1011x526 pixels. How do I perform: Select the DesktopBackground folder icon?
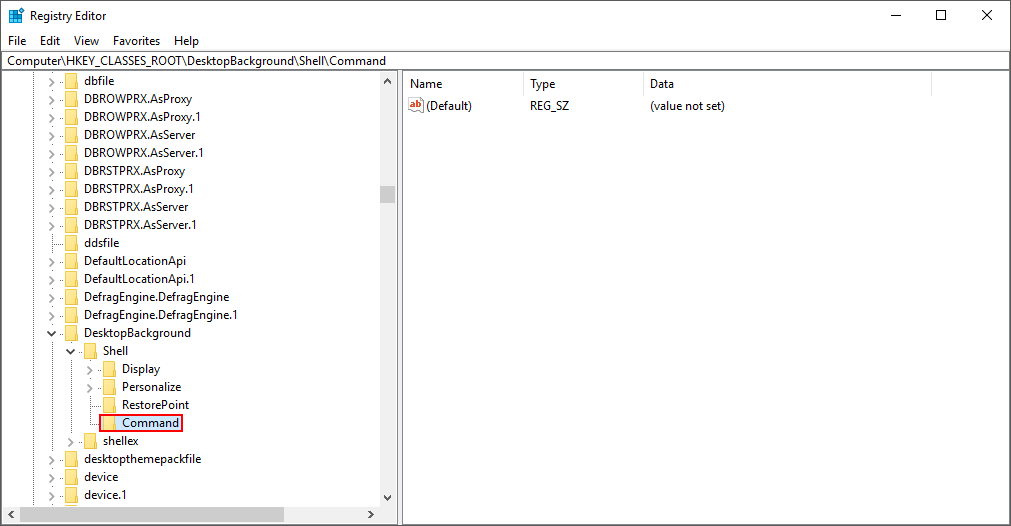[72, 333]
